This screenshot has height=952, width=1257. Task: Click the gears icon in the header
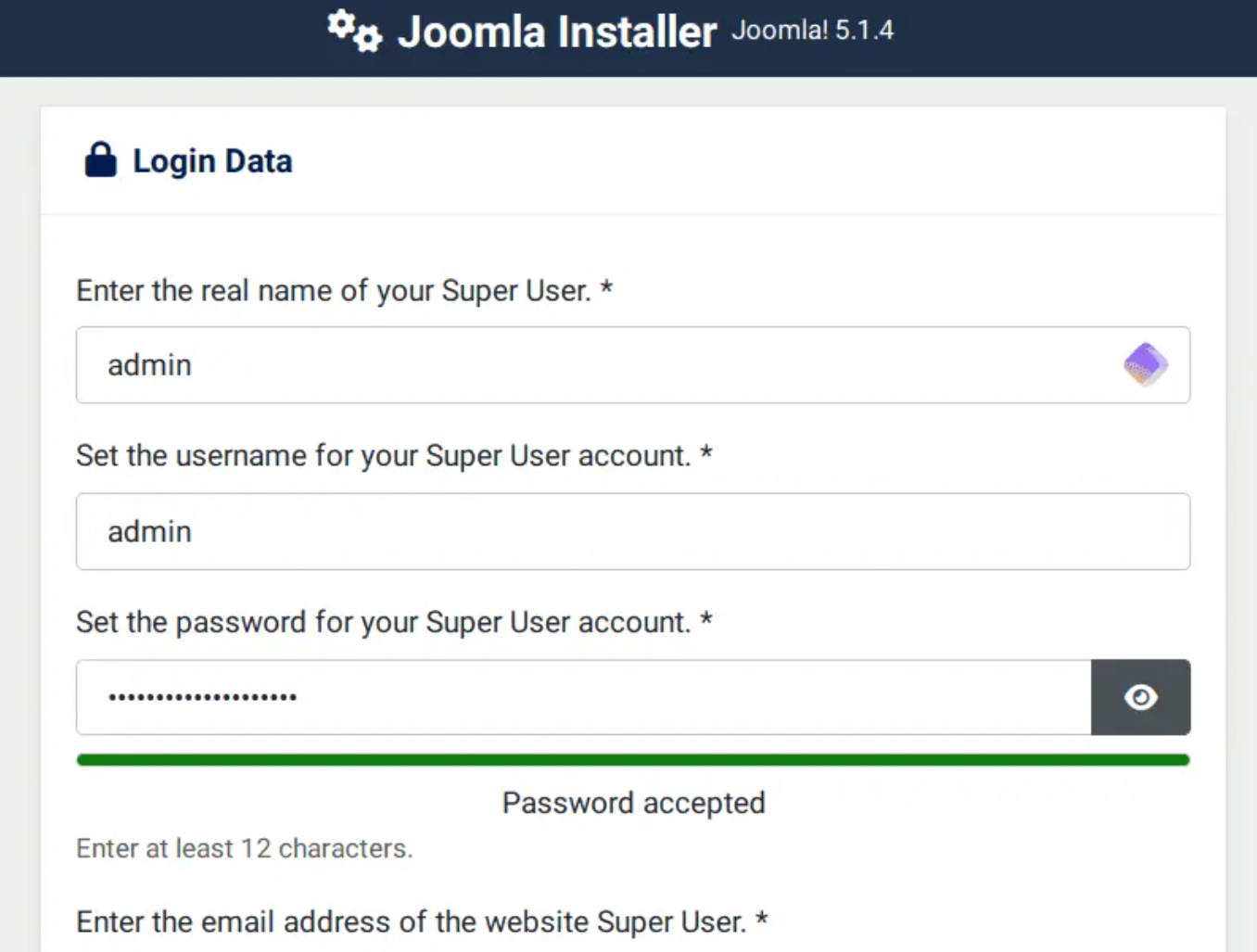[354, 31]
